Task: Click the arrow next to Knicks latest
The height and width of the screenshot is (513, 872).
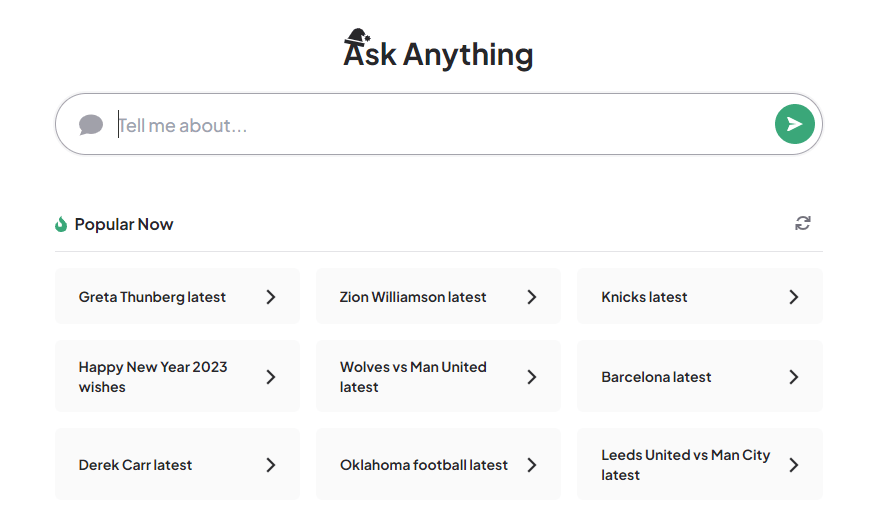Action: [793, 297]
